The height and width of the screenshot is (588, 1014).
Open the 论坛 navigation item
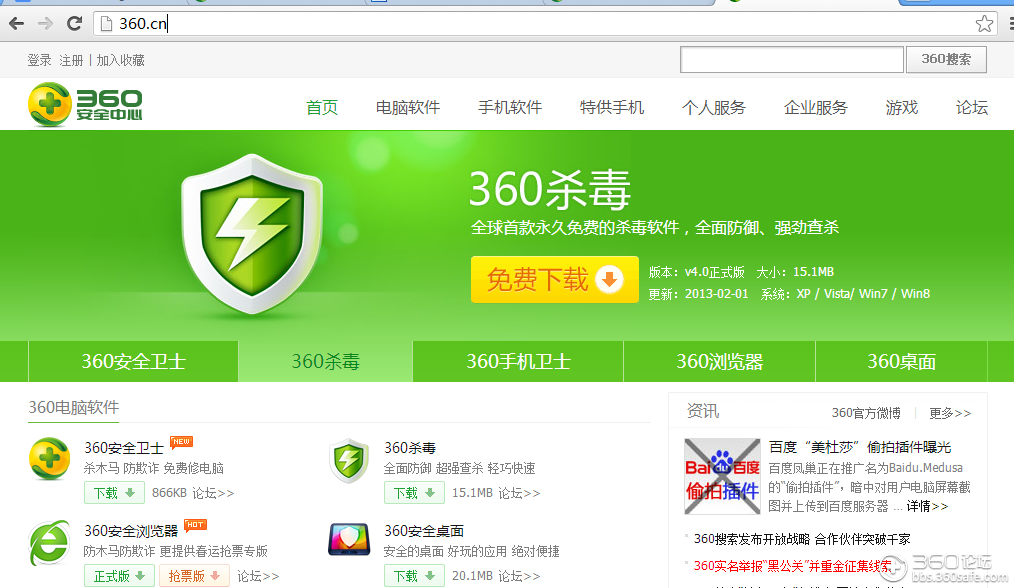point(972,107)
